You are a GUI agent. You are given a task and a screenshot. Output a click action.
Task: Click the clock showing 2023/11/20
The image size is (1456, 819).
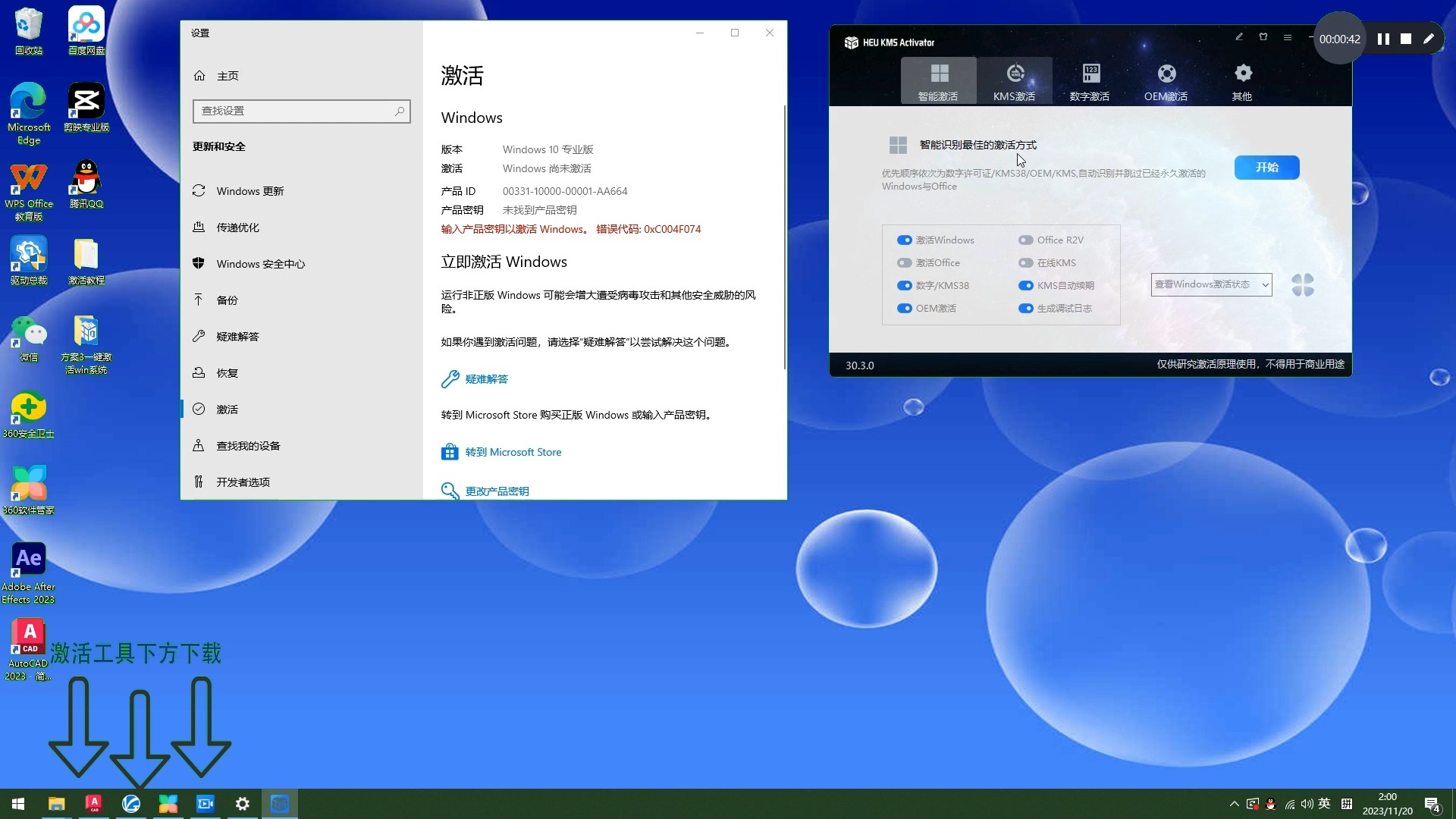[1387, 804]
